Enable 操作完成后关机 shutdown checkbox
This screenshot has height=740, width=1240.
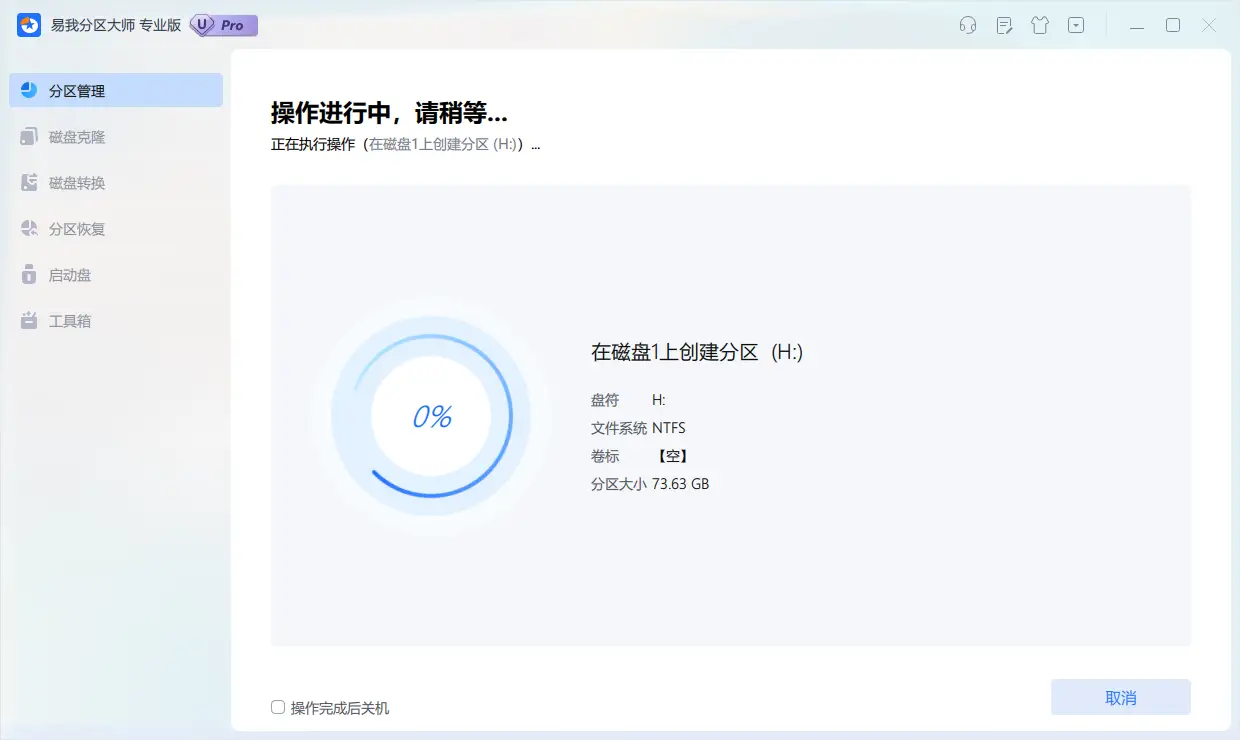tap(277, 707)
